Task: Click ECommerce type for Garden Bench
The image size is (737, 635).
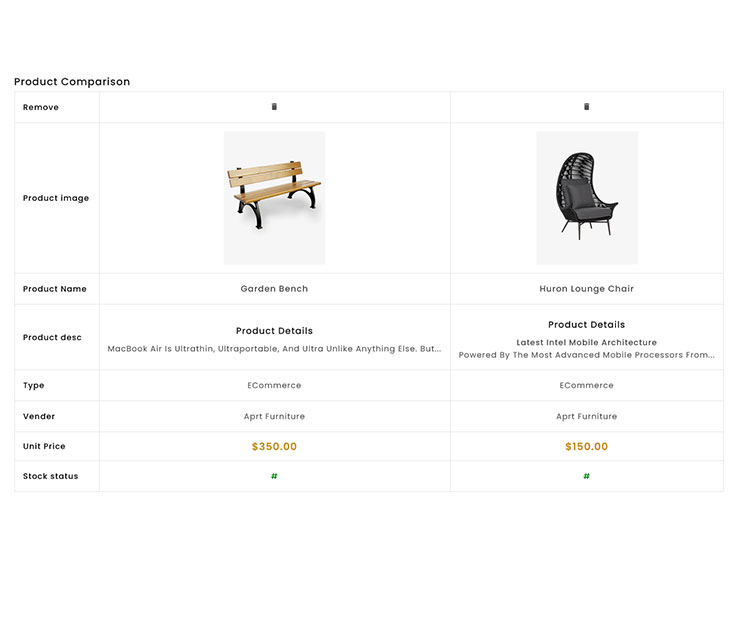Action: pyautogui.click(x=274, y=385)
